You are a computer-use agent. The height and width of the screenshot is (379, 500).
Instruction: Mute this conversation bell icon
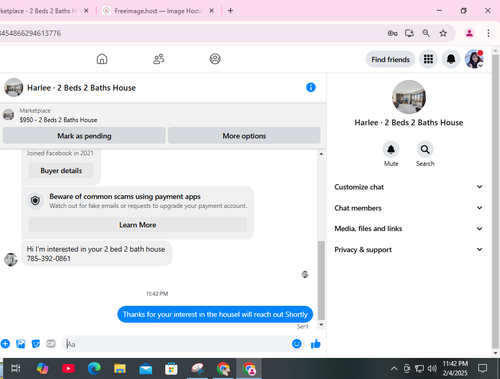pyautogui.click(x=391, y=149)
